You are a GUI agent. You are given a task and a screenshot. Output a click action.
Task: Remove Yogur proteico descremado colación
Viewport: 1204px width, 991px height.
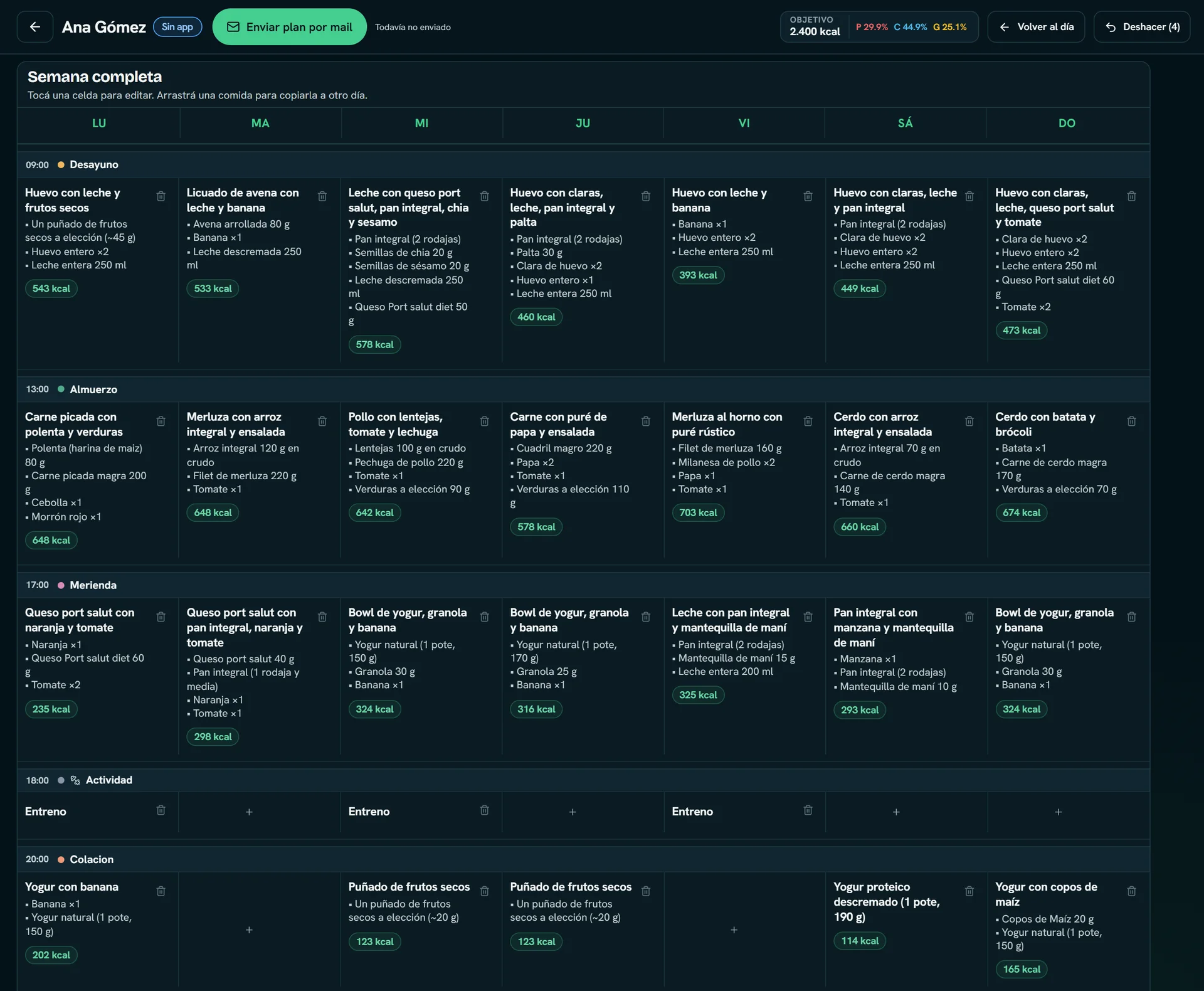(969, 891)
